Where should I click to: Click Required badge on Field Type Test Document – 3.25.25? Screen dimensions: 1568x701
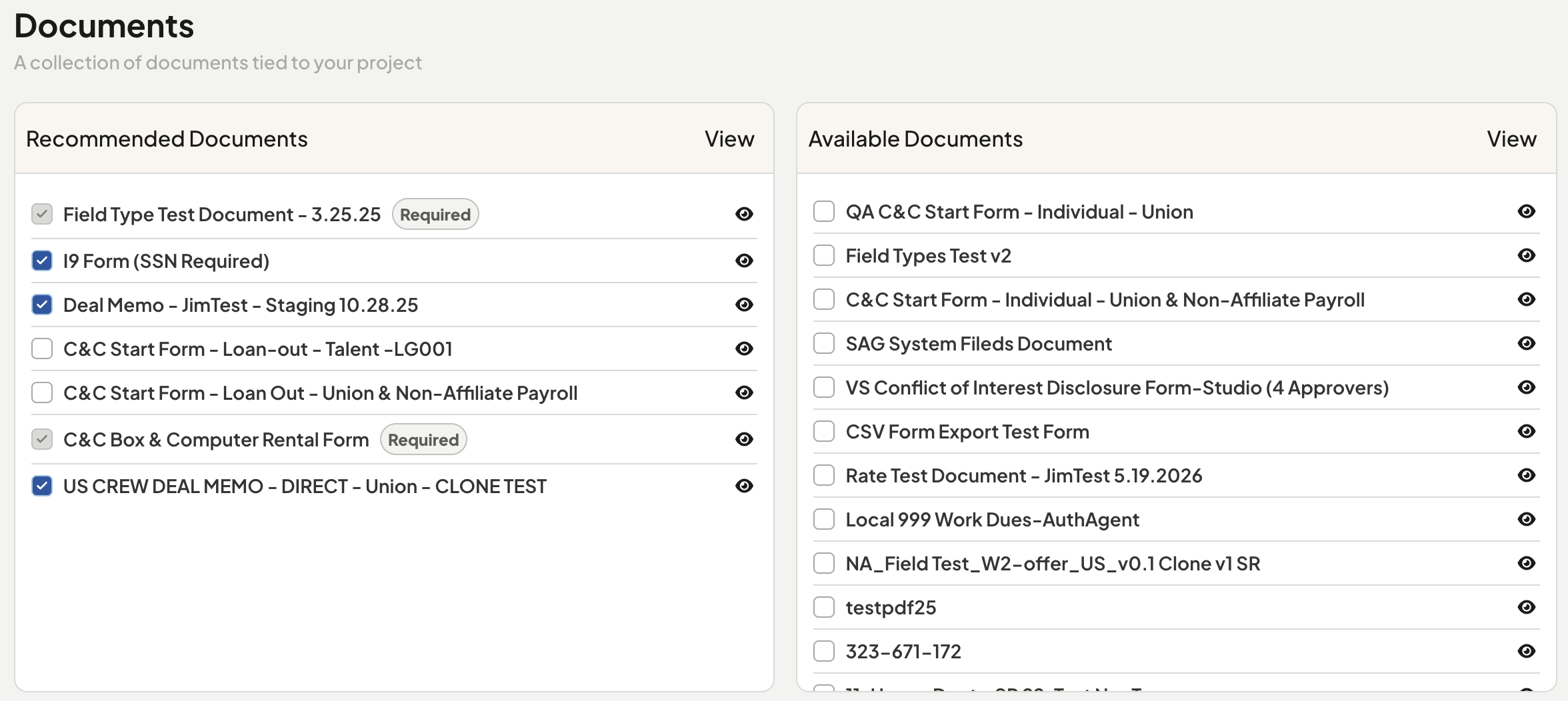(435, 215)
